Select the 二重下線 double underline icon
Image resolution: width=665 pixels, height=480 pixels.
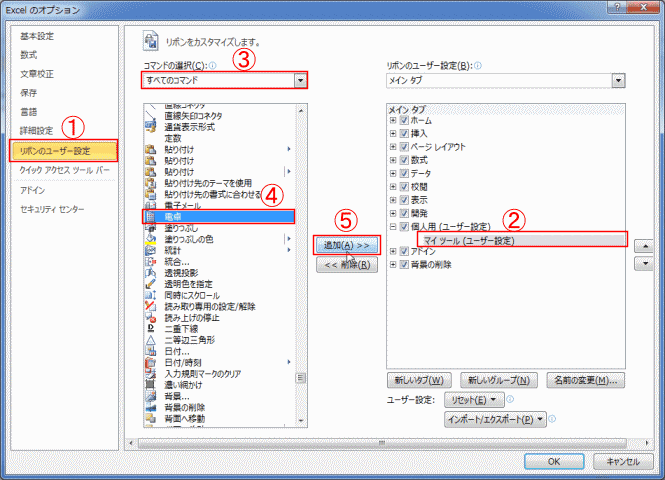[x=151, y=329]
